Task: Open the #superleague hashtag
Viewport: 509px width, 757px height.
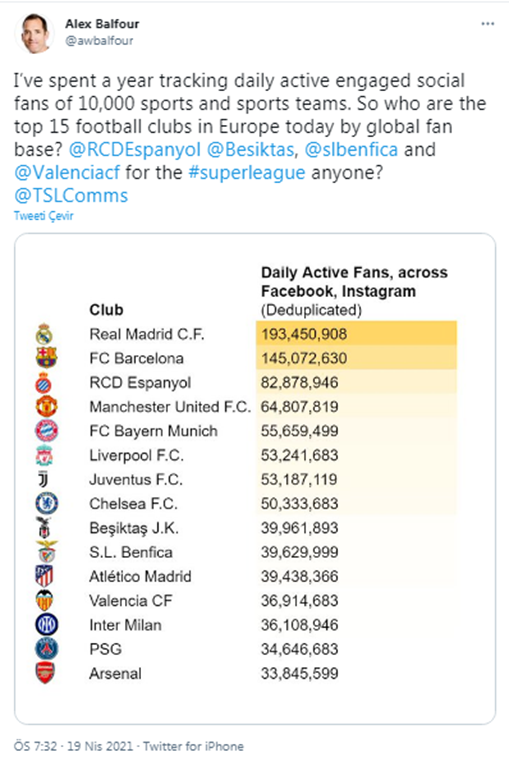Action: click(246, 172)
